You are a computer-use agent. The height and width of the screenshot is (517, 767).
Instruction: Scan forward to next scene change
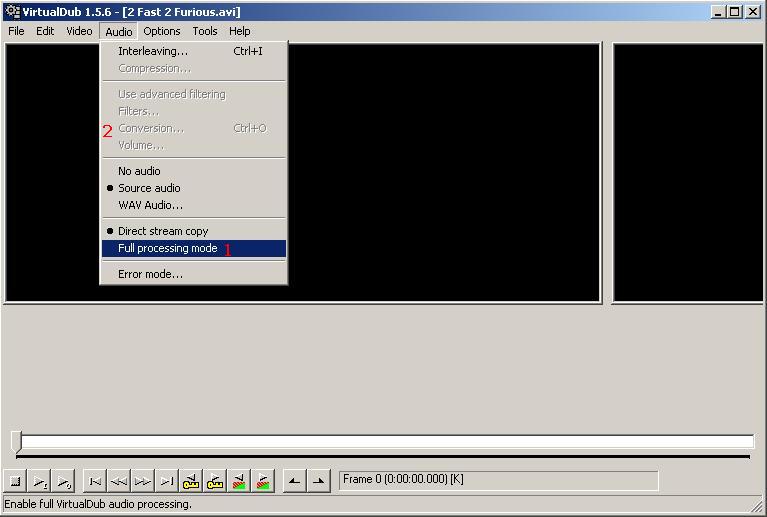(263, 481)
